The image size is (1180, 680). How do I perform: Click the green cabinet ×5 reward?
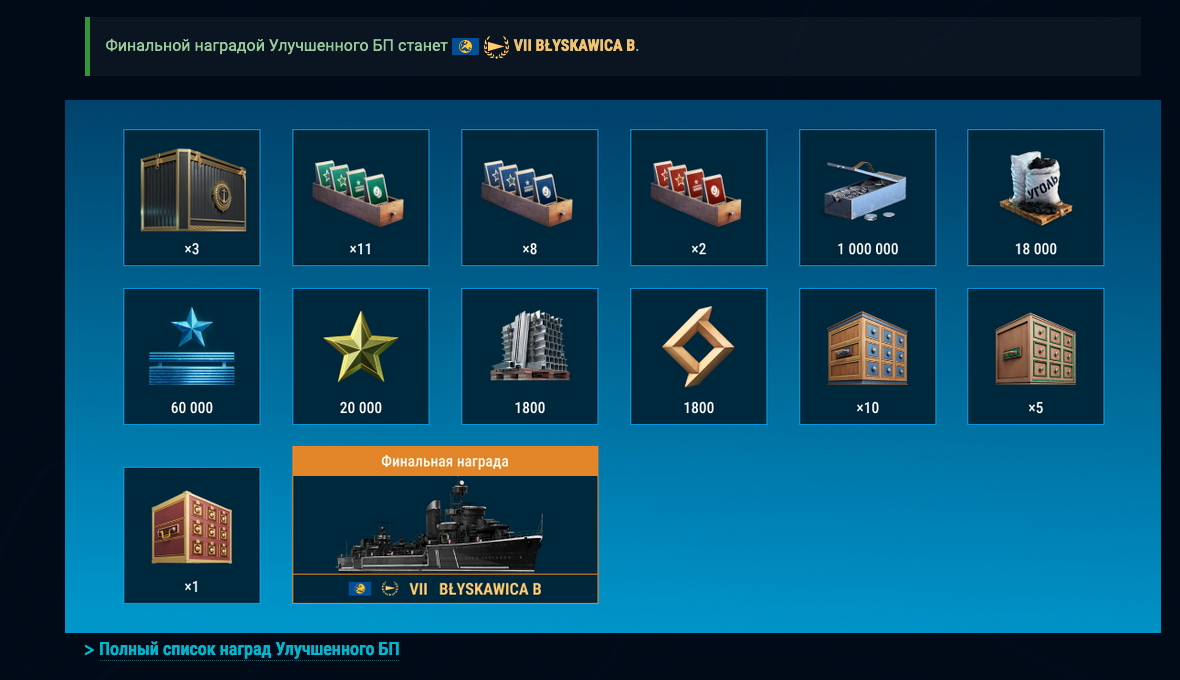click(1036, 357)
